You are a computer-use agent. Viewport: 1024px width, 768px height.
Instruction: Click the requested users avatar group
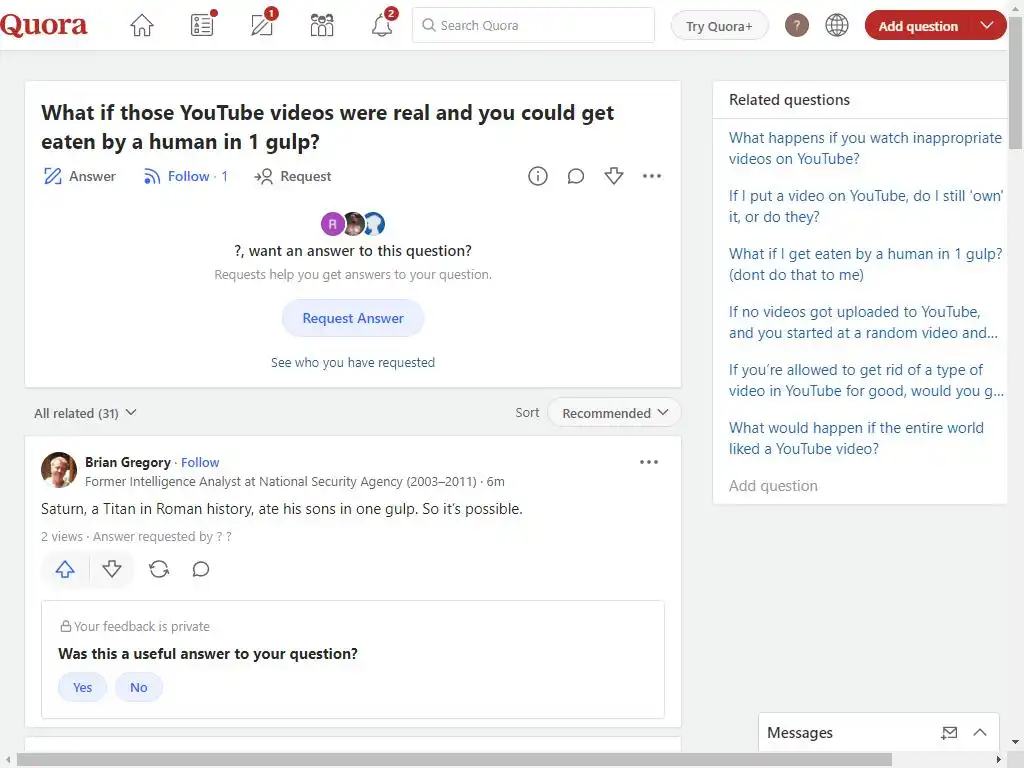[x=353, y=224]
